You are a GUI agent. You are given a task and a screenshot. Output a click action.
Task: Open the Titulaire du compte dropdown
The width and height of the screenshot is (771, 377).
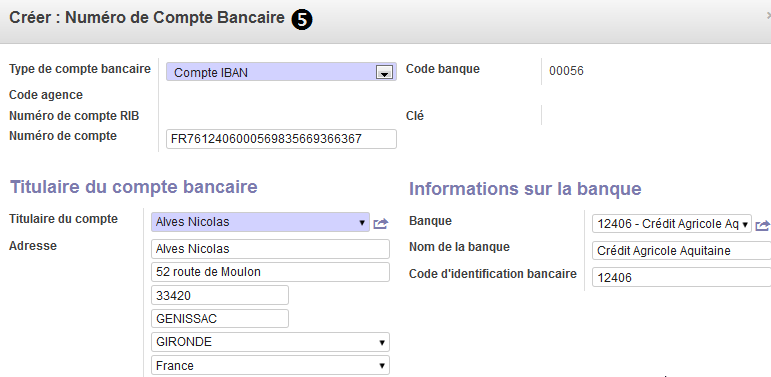tap(261, 222)
